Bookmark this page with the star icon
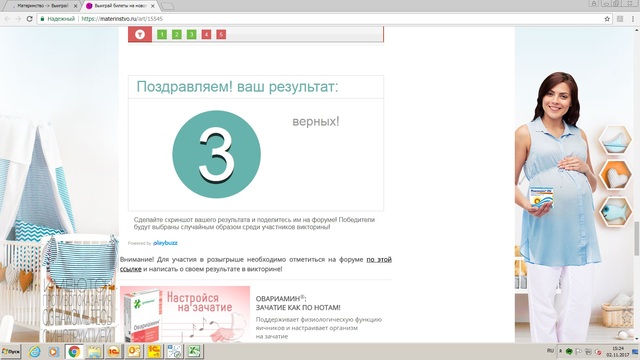 [607, 19]
